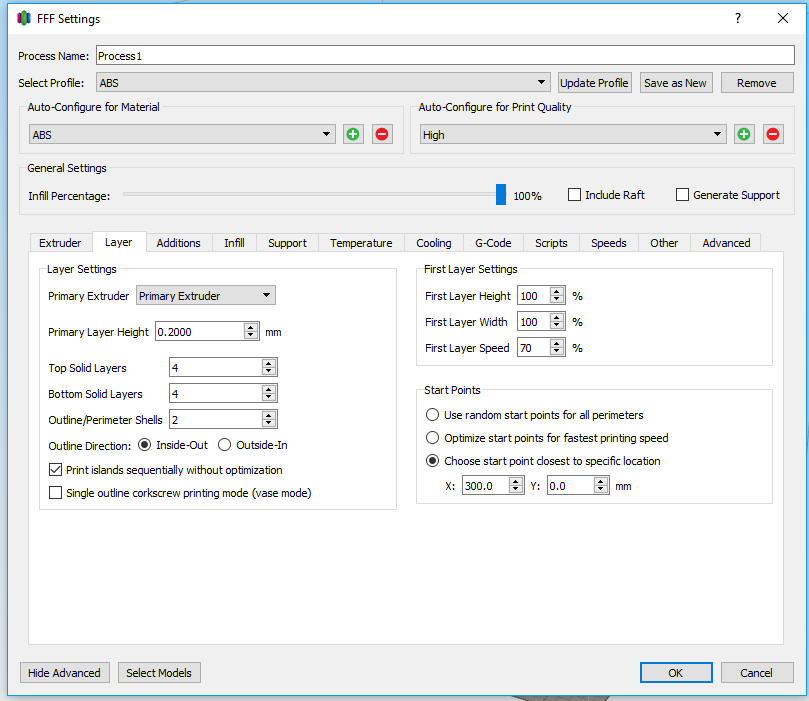Select Optimize start points for fastest speed
809x701 pixels.
point(432,438)
